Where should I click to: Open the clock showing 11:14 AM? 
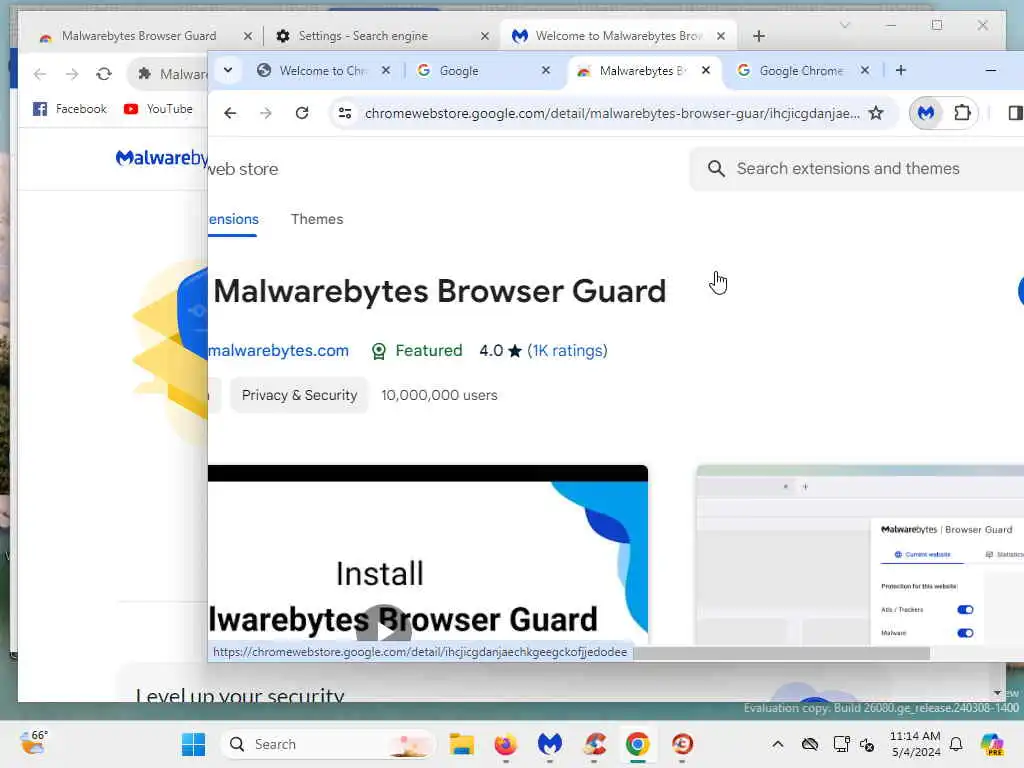pyautogui.click(x=915, y=744)
